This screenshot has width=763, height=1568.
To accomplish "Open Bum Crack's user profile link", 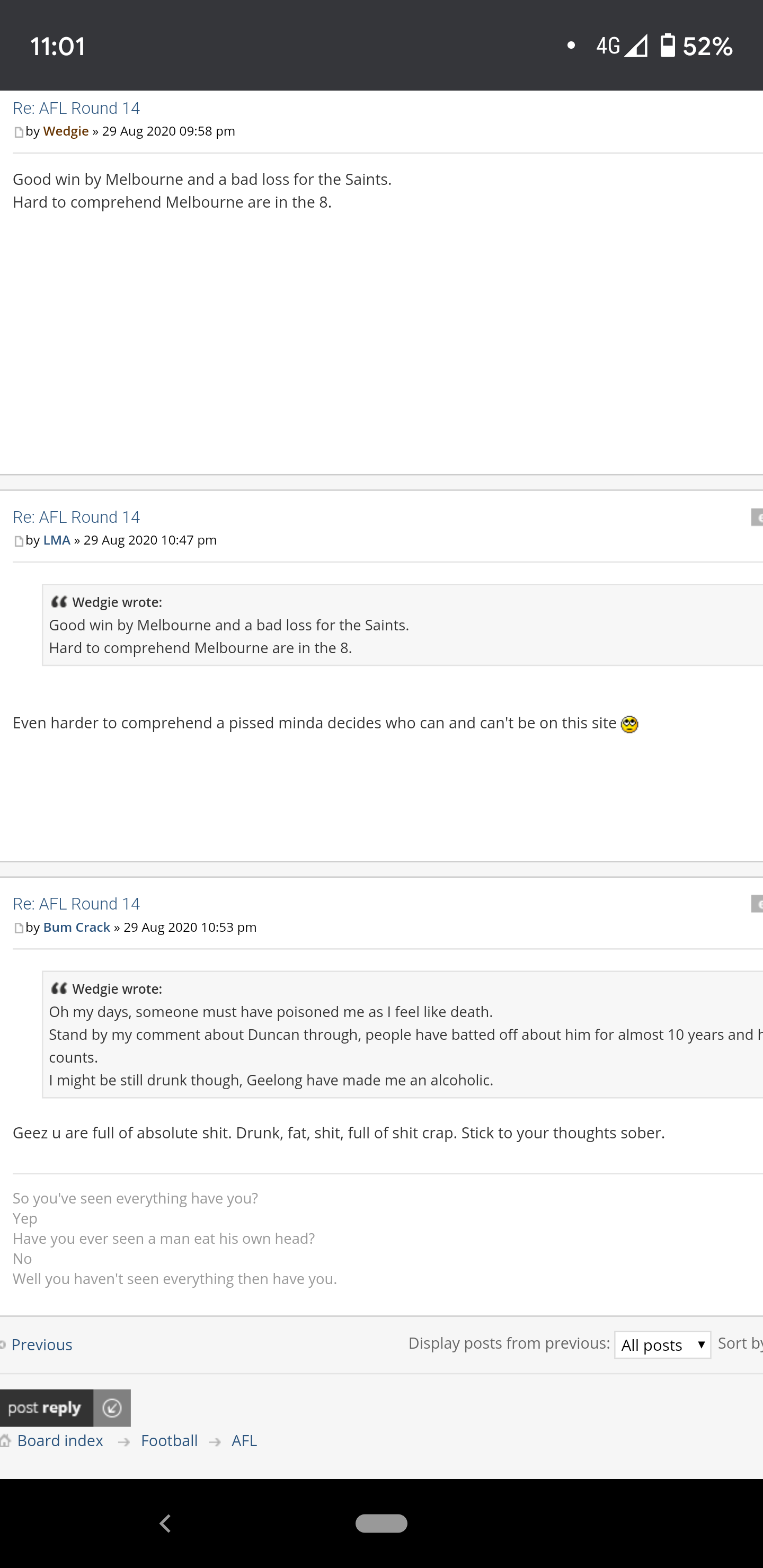I will click(x=77, y=928).
